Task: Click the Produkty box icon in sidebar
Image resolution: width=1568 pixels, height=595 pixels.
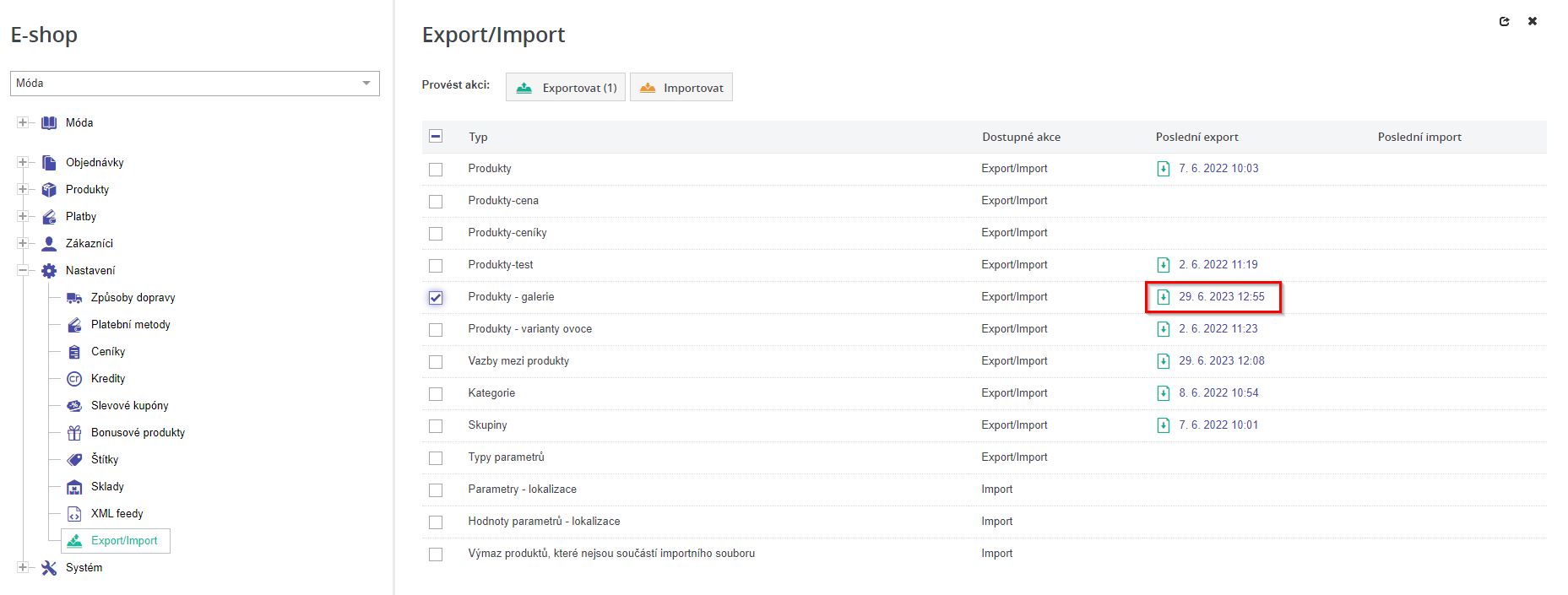Action: (49, 190)
